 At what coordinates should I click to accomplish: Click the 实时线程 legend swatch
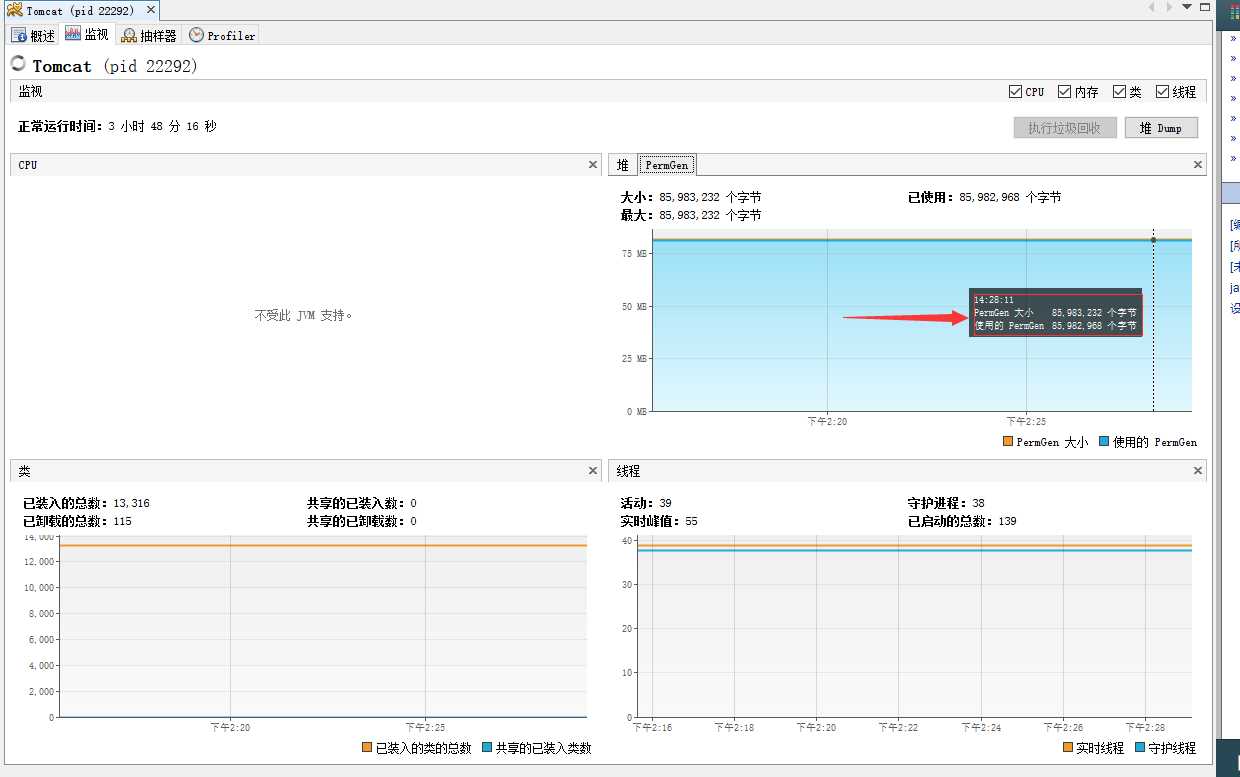point(1068,748)
